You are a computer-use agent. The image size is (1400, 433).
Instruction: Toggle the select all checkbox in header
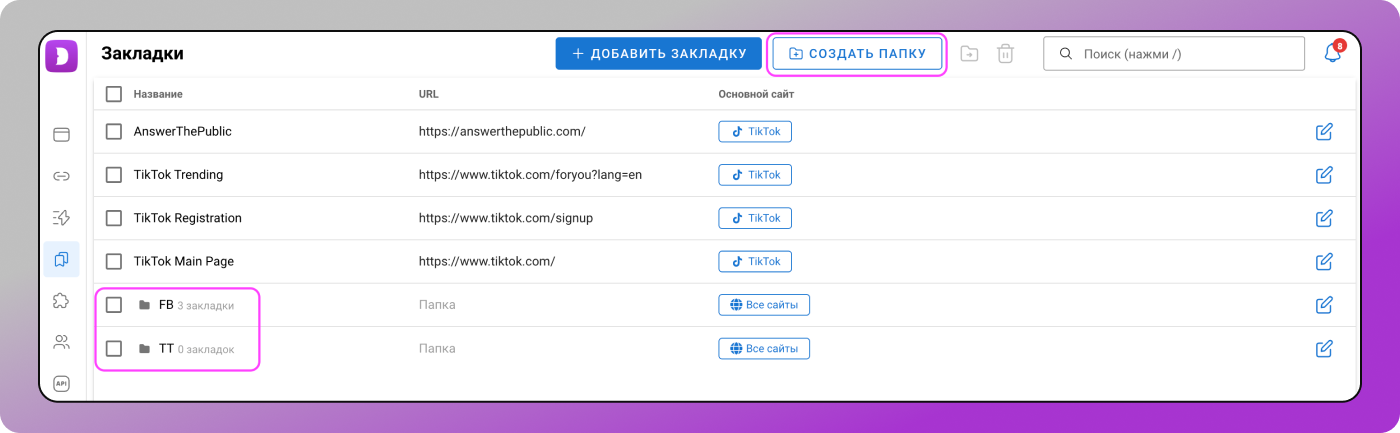[114, 94]
